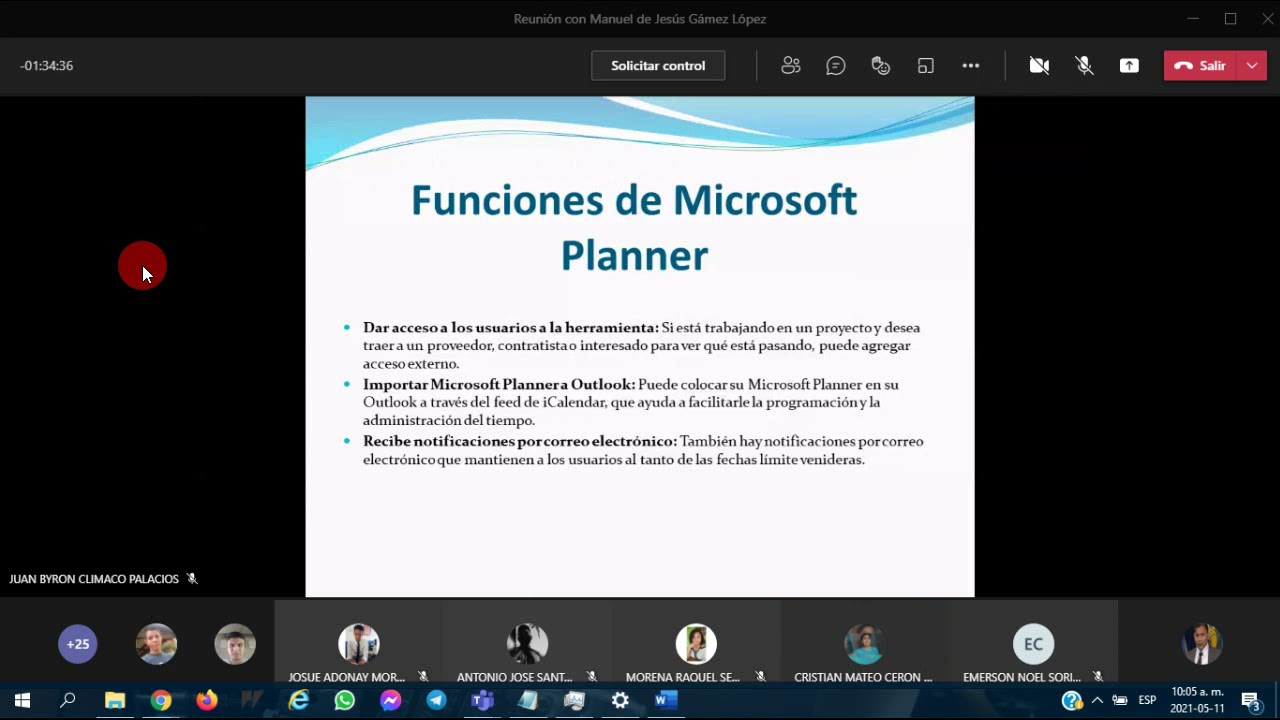Open reactions and raise hand icon
1280x720 pixels.
click(881, 66)
